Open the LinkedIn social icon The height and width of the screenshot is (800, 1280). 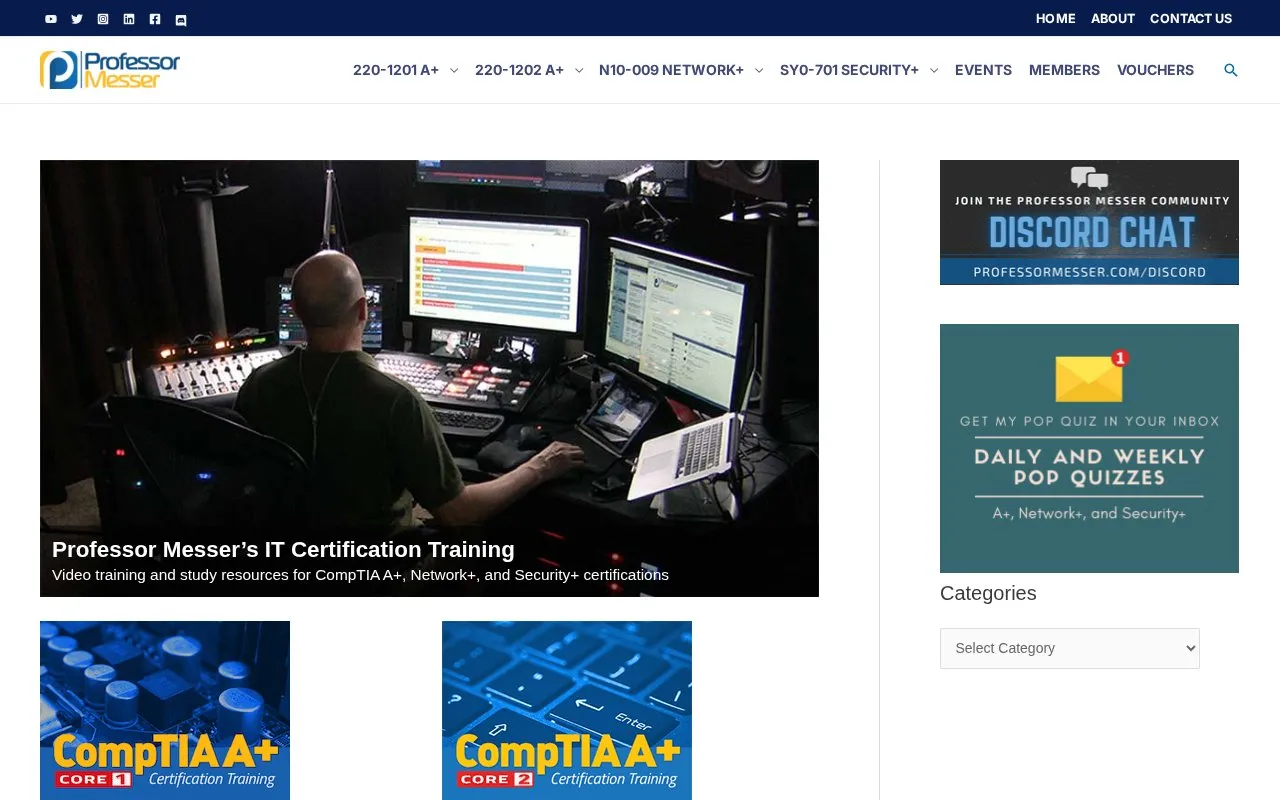point(129,19)
